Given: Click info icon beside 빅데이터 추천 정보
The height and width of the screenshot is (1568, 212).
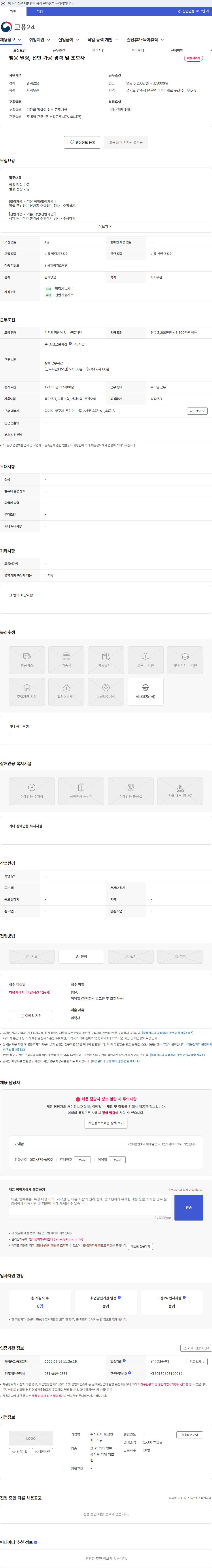Looking at the screenshot, I should point(35,1542).
